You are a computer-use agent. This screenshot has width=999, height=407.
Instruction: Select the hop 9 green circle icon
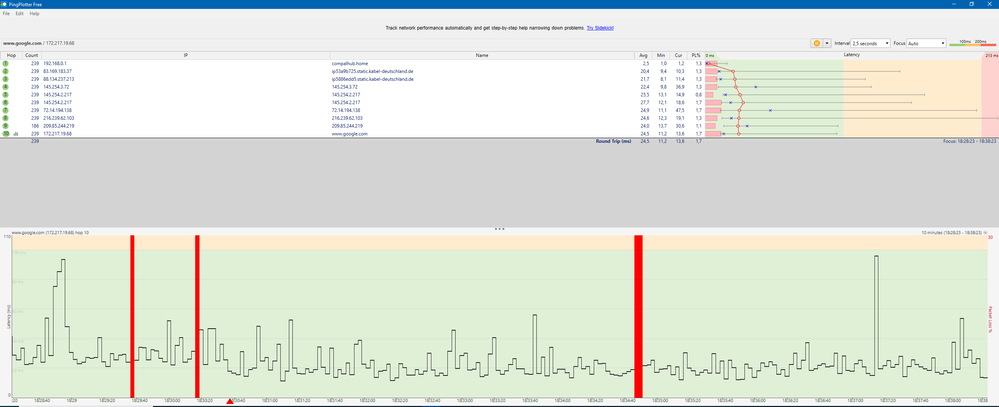click(x=5, y=126)
